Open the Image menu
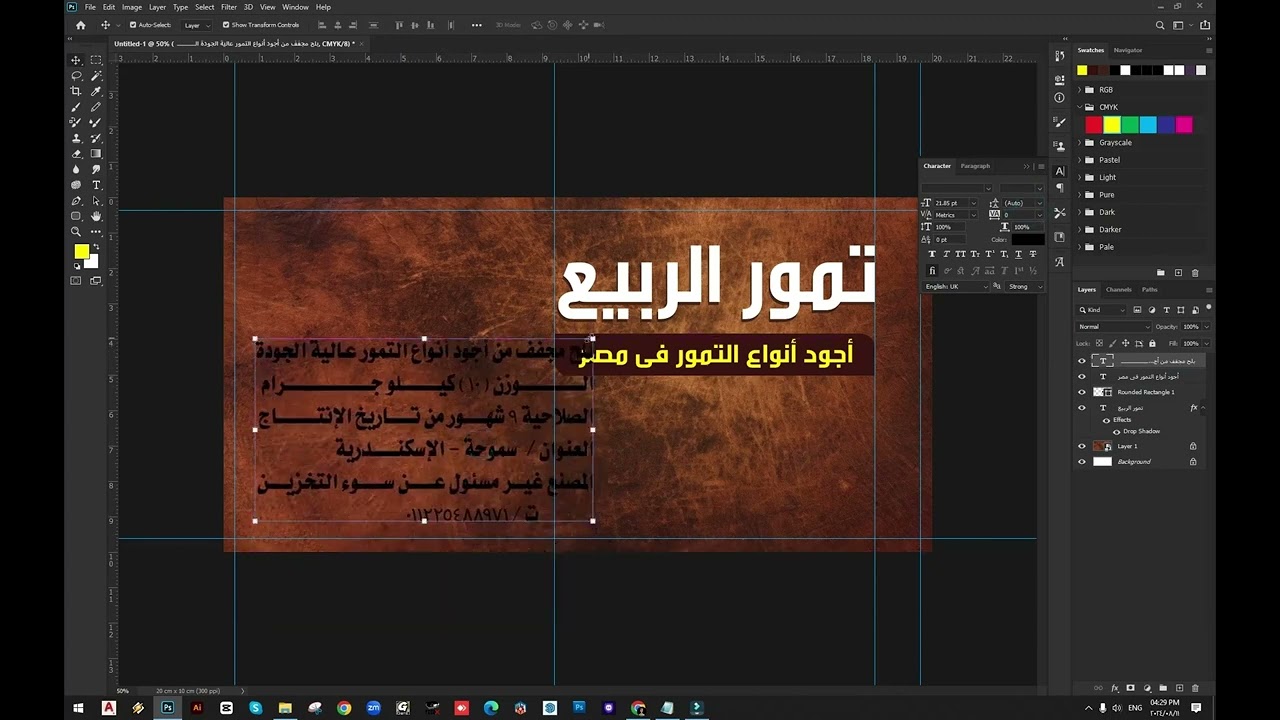1280x720 pixels. (x=132, y=7)
